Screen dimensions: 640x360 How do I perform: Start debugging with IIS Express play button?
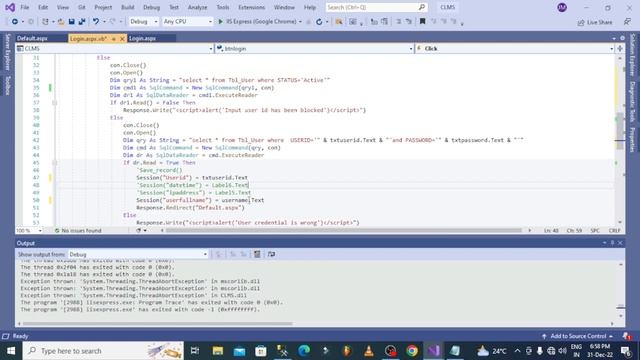coord(220,22)
